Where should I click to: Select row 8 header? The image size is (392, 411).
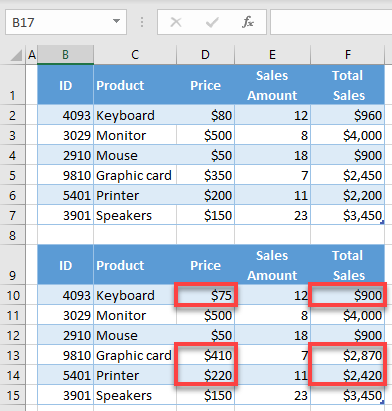click(x=13, y=235)
